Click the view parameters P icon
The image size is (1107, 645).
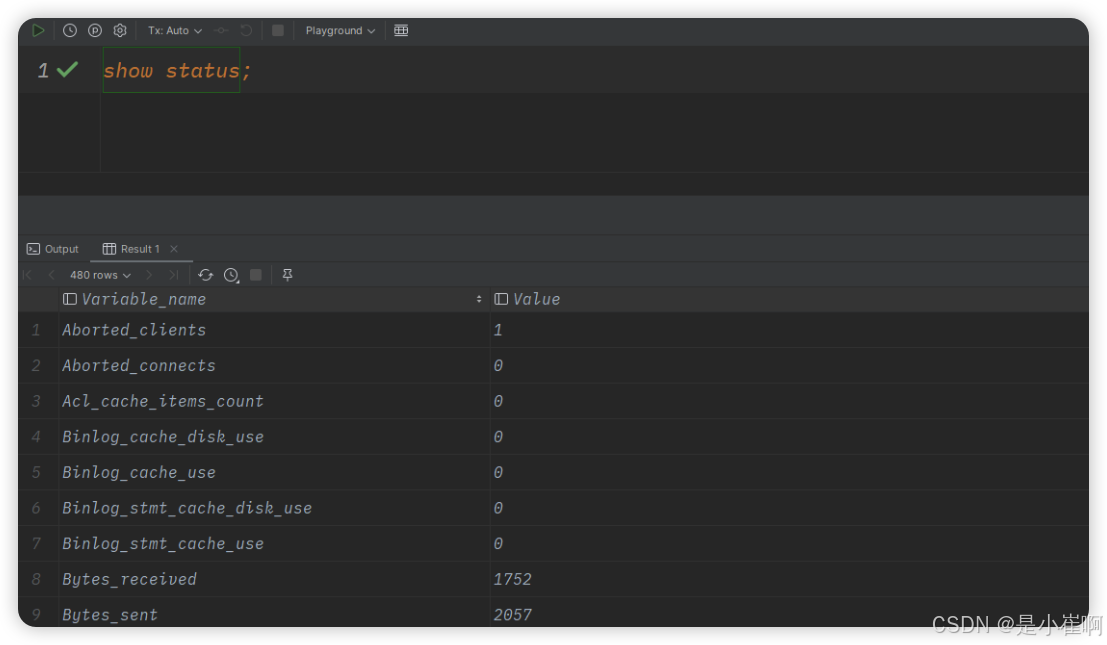coord(95,30)
